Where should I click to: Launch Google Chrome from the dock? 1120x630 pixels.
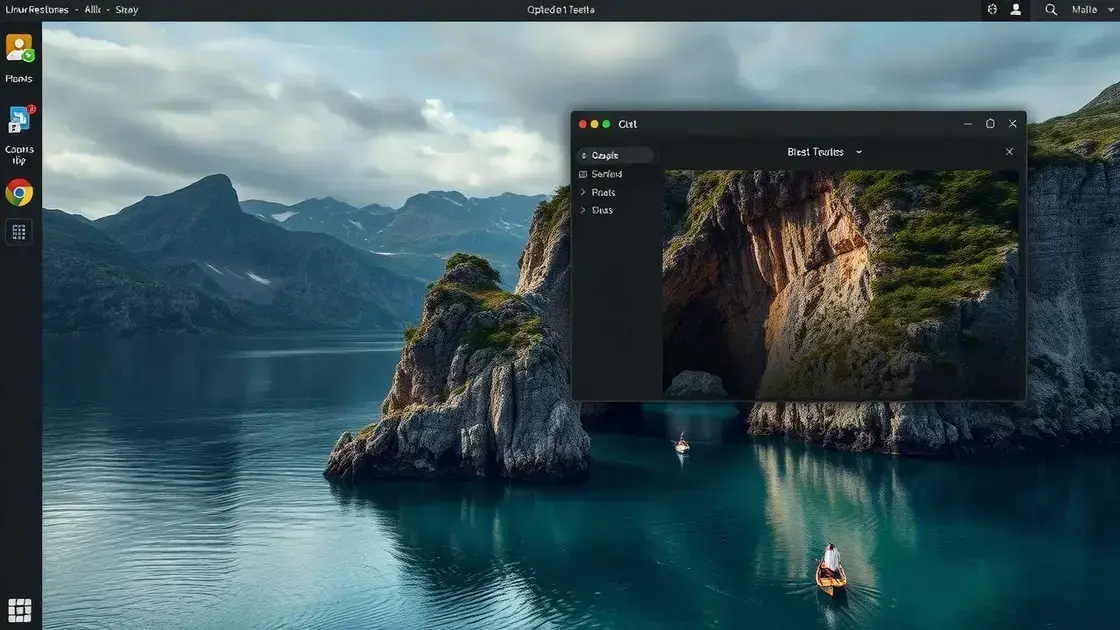click(x=19, y=192)
